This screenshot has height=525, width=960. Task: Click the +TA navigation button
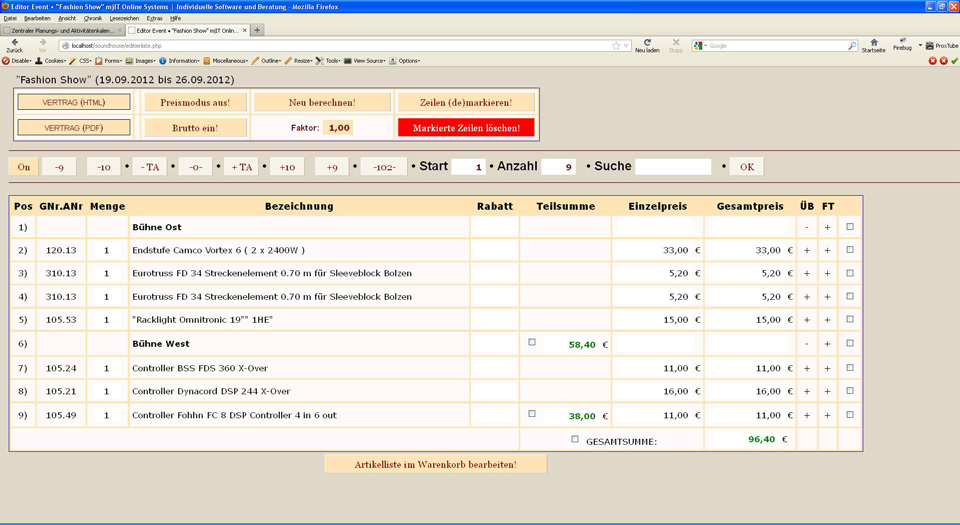click(x=242, y=167)
